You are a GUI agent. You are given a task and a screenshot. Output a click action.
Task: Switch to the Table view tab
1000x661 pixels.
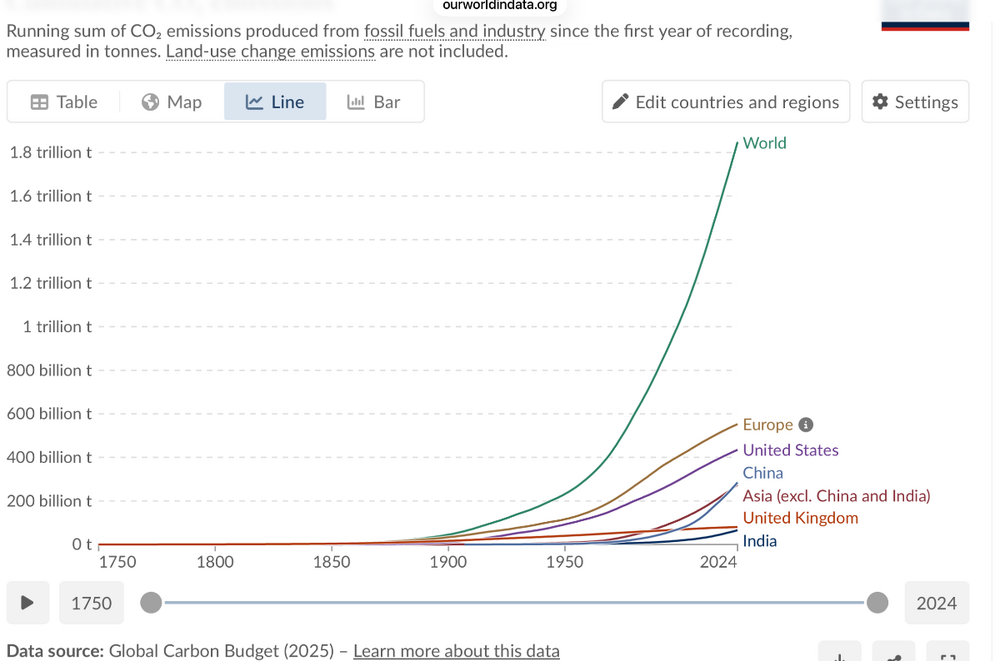64,102
